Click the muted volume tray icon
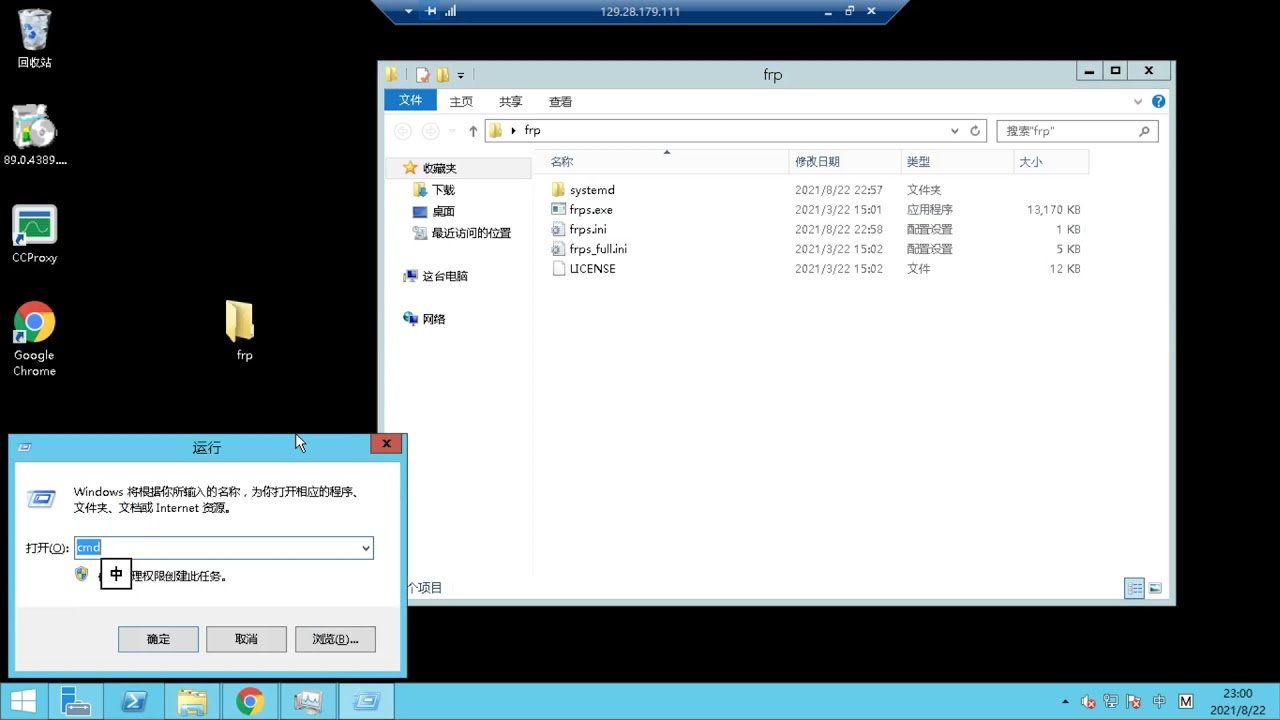The width and height of the screenshot is (1280, 720). click(x=1089, y=702)
